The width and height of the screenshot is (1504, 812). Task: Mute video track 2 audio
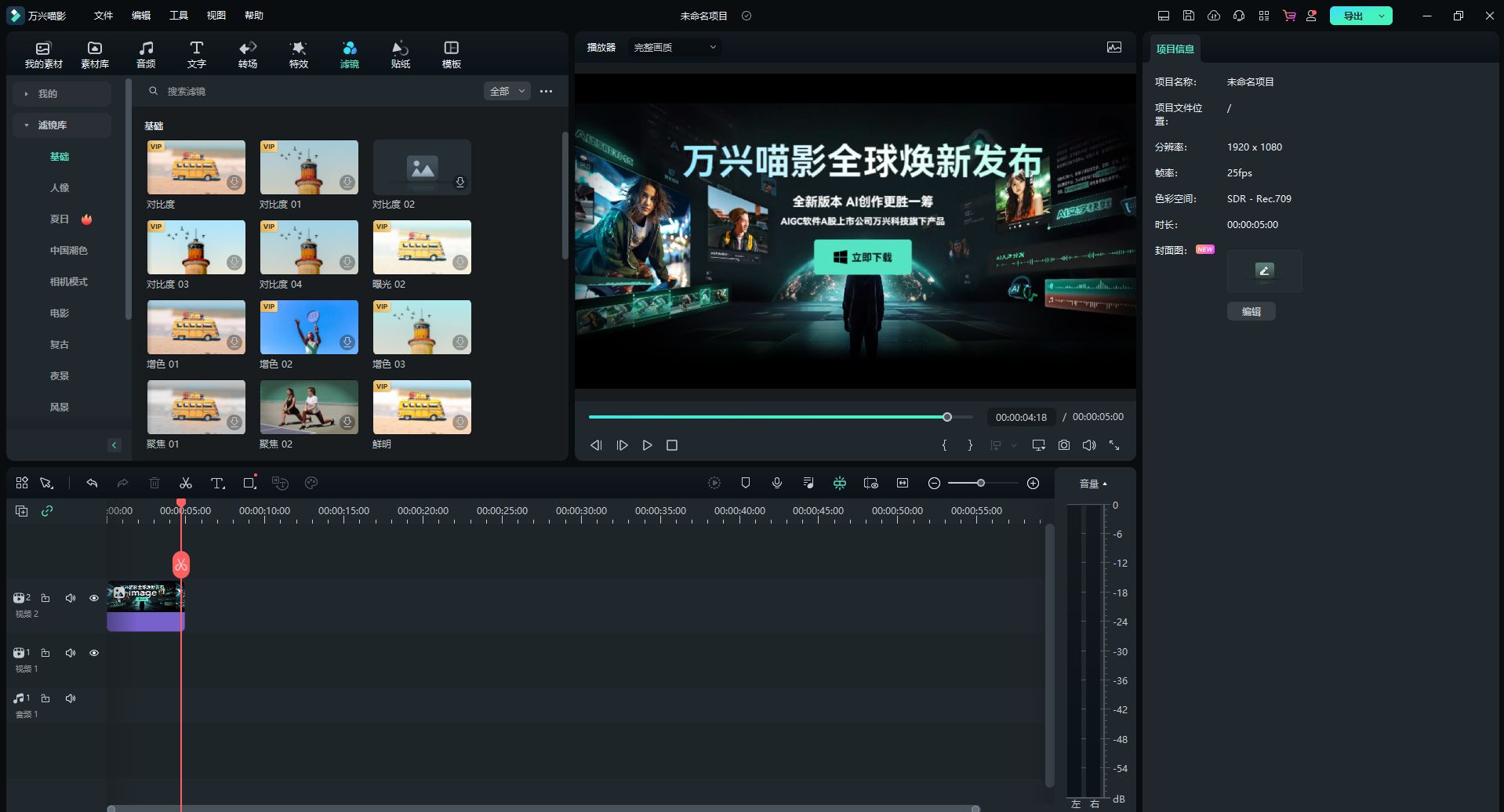tap(71, 598)
